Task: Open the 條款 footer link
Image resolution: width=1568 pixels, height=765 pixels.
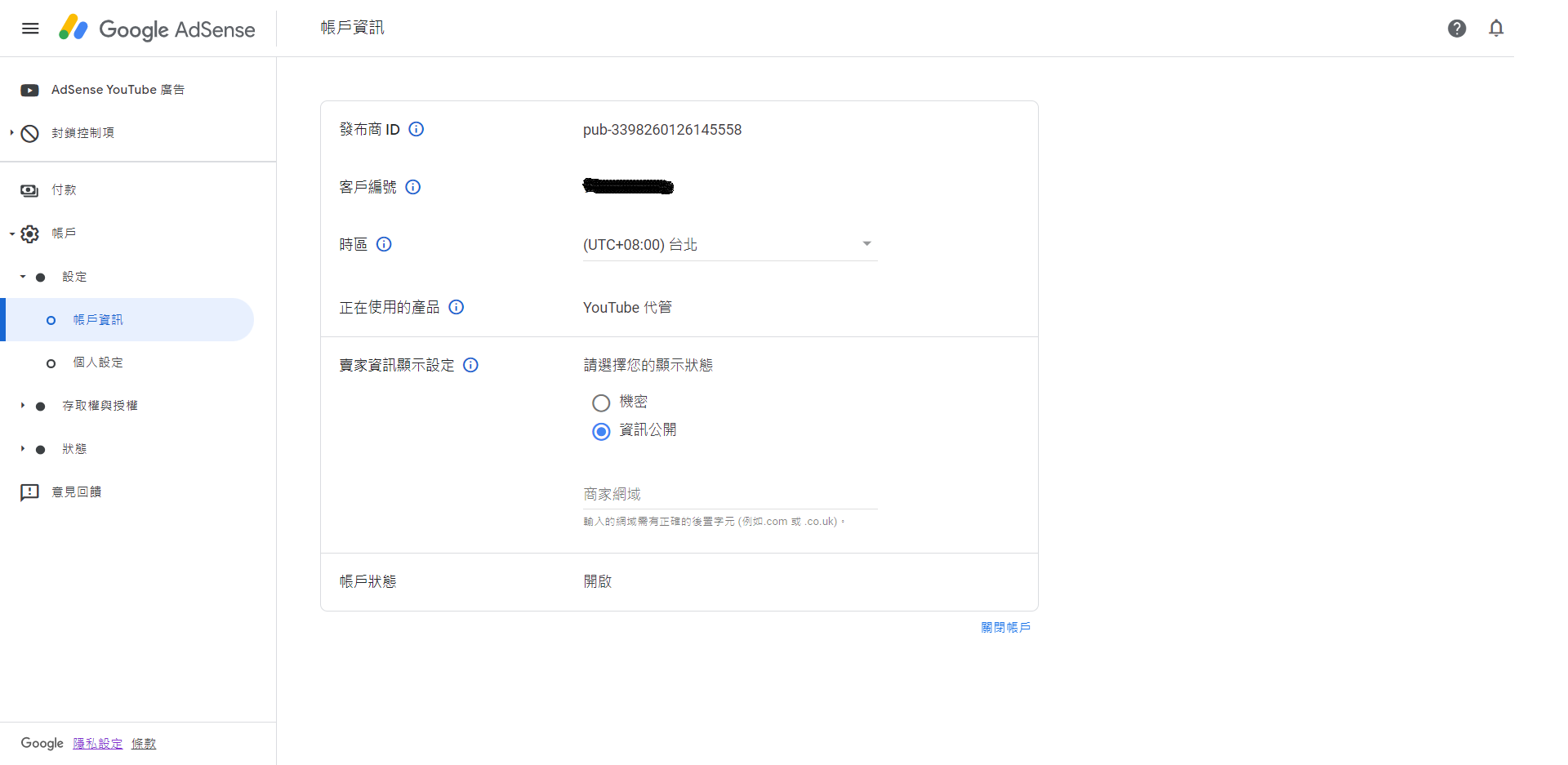Action: point(144,744)
